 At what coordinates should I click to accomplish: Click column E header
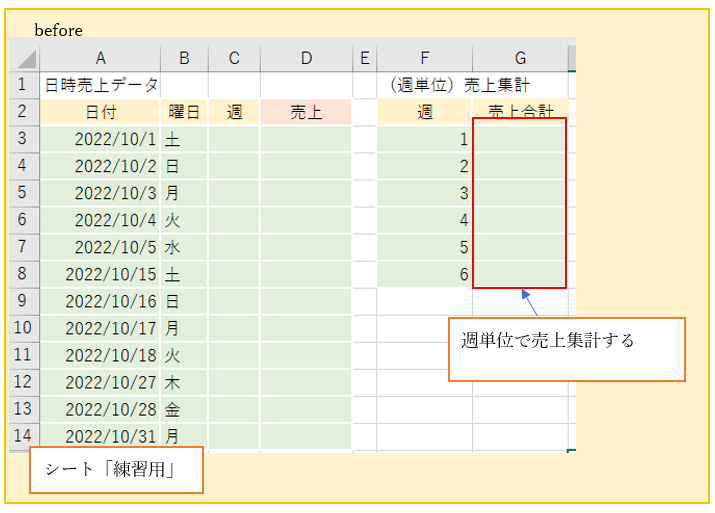point(364,58)
